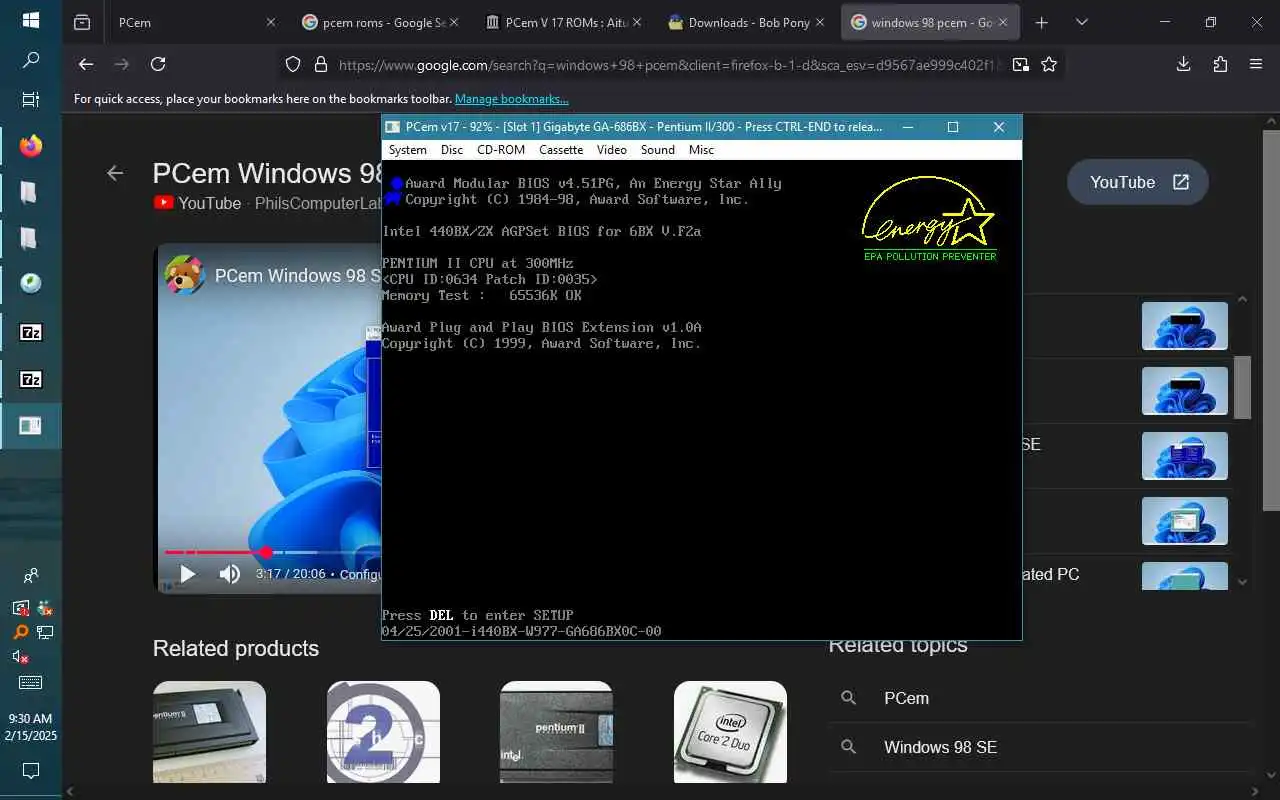
Task: Open the Firefox downloads panel
Action: 1184,64
